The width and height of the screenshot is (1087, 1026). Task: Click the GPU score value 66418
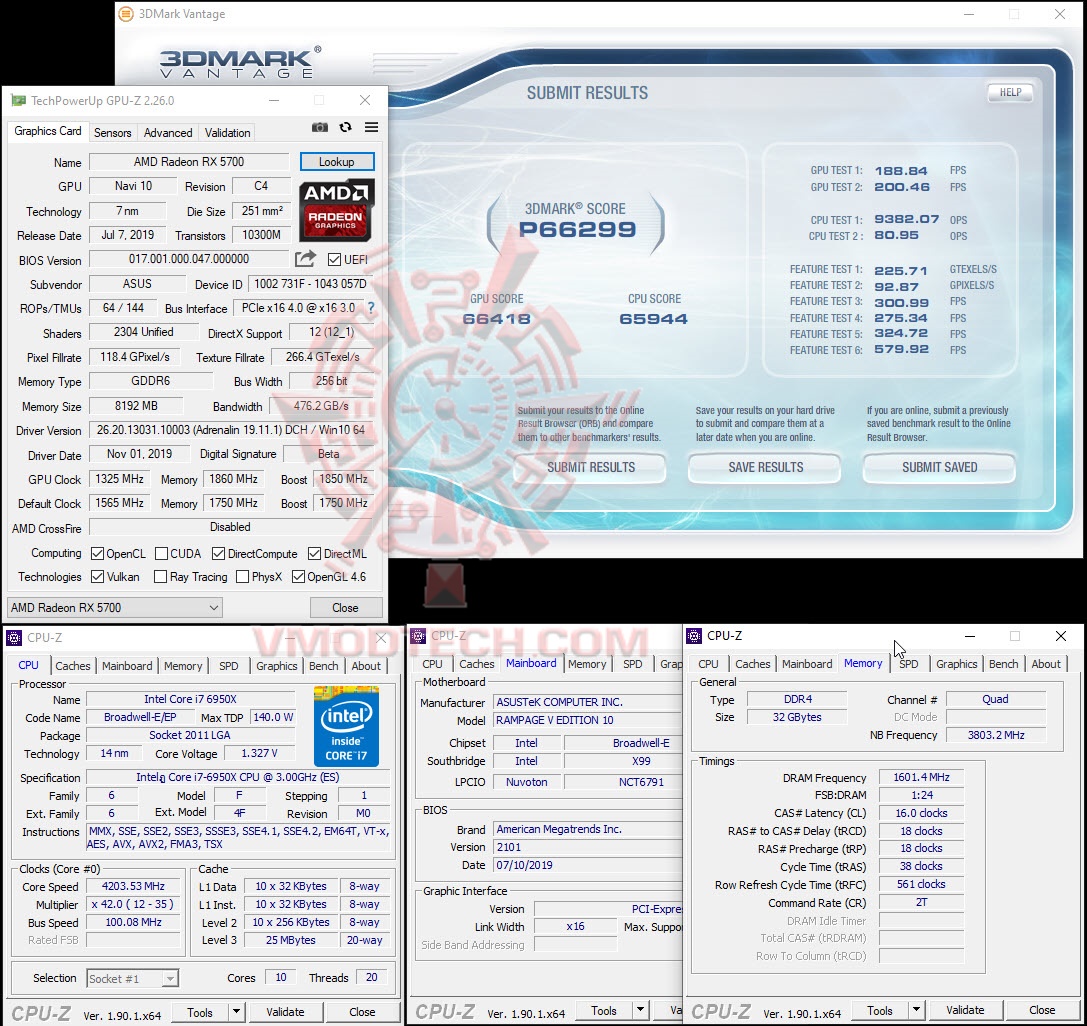pos(496,319)
